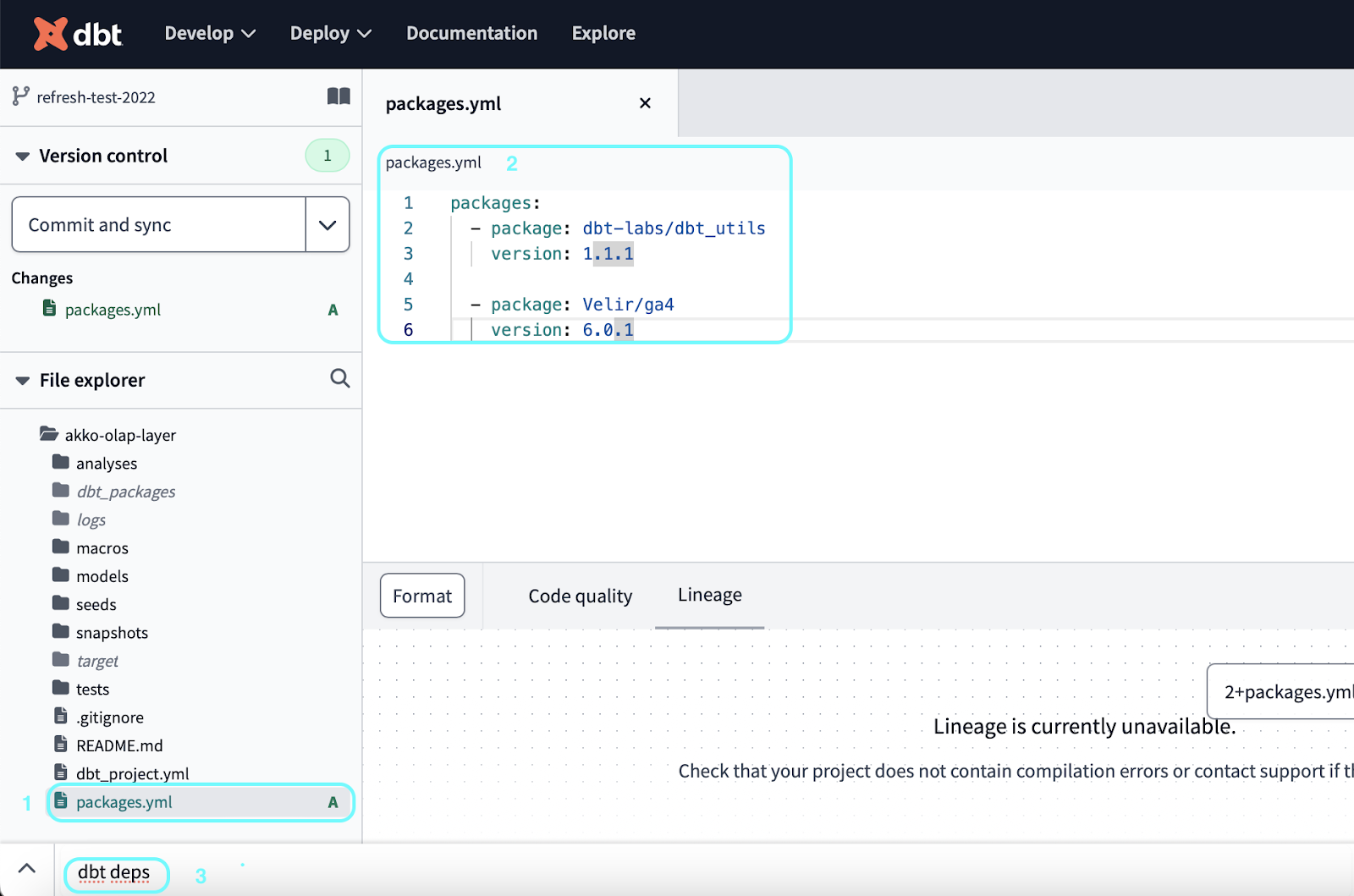This screenshot has height=896, width=1354.
Task: Click line number 4 in gutter
Action: [x=409, y=279]
